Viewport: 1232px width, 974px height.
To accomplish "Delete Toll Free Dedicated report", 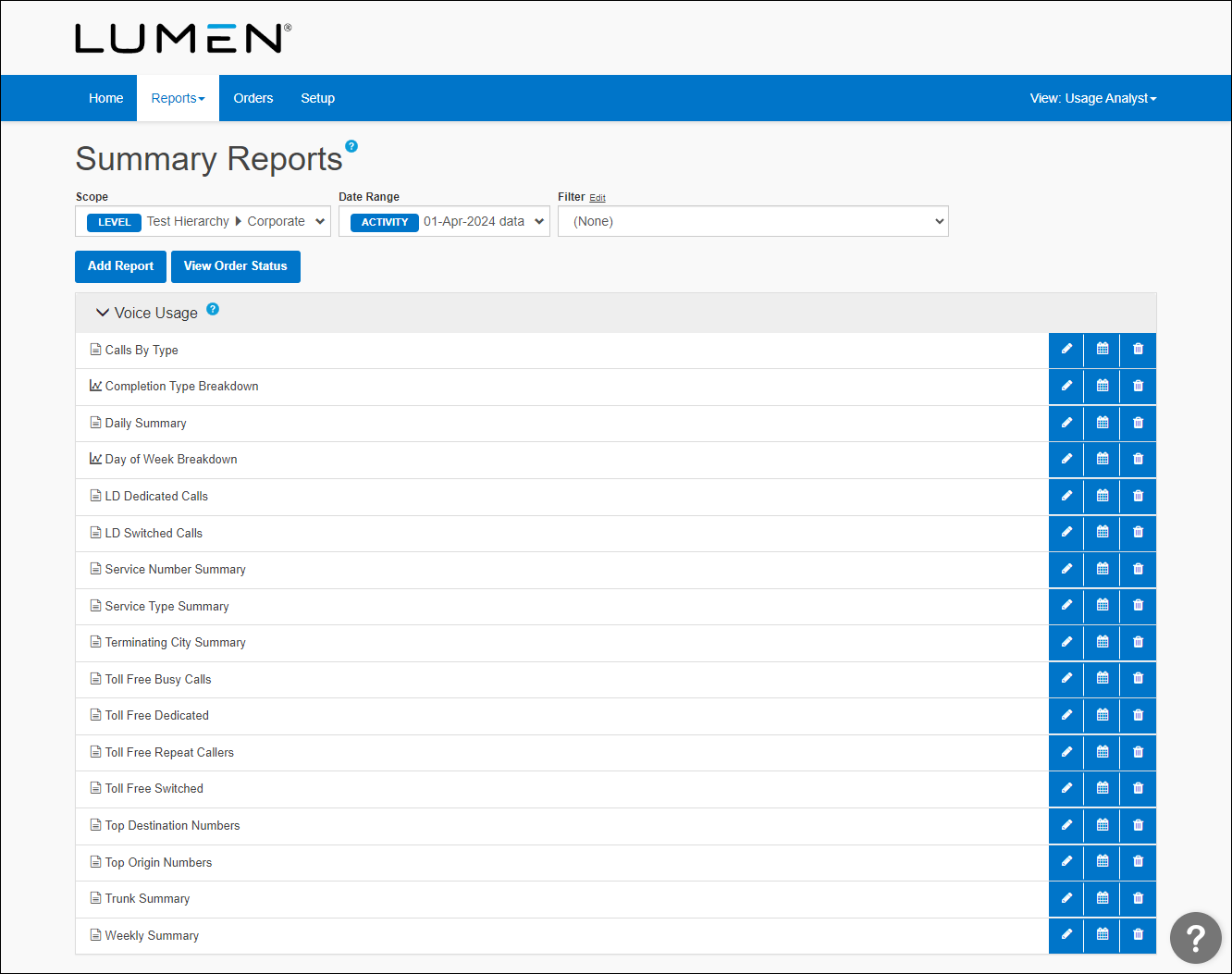I will (x=1139, y=715).
